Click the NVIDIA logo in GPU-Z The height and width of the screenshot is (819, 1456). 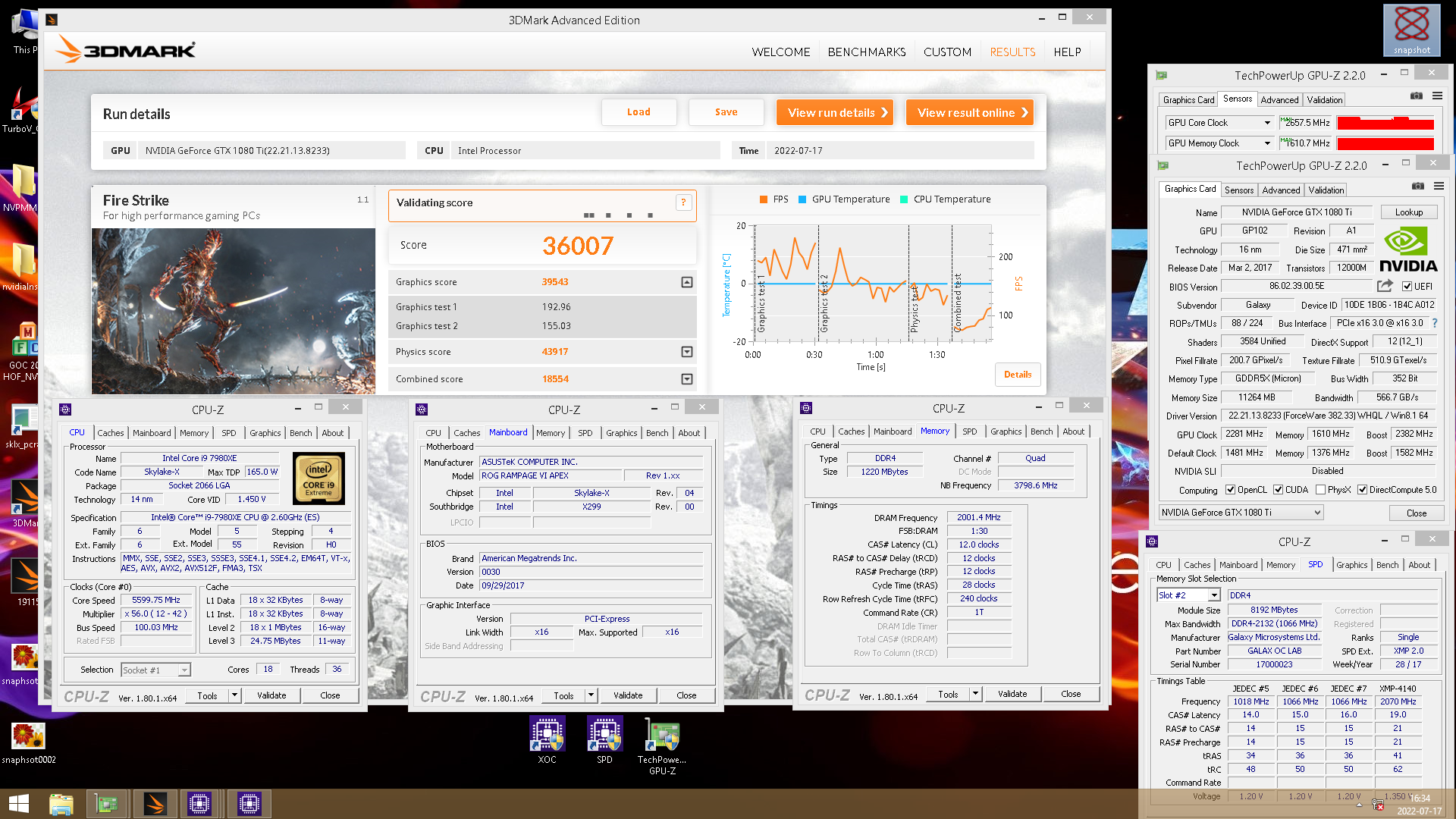1407,249
